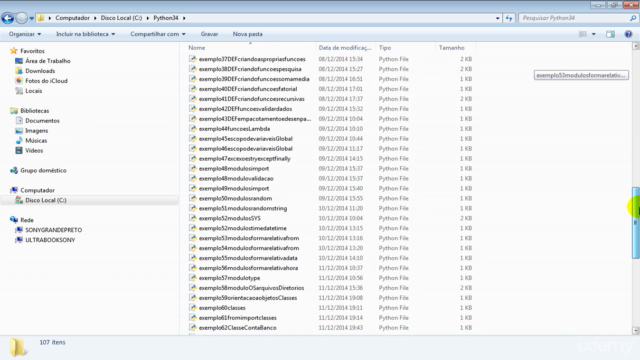Viewport: 640px width, 360px height.
Task: Select file exemplo42DEFfuncoesvalidardados
Action: point(245,109)
